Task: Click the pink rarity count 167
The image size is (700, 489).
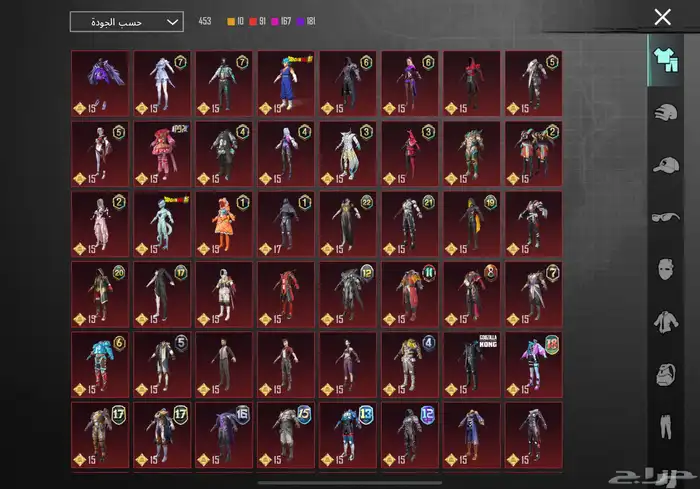Action: pyautogui.click(x=281, y=21)
